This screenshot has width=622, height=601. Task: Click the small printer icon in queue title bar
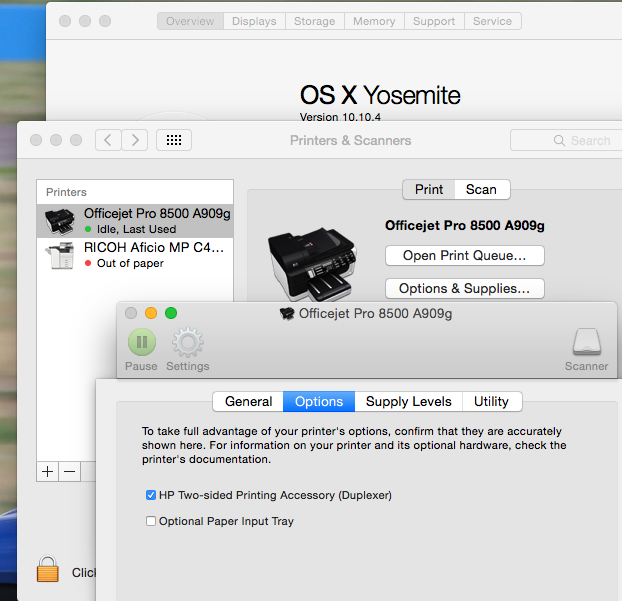[287, 313]
